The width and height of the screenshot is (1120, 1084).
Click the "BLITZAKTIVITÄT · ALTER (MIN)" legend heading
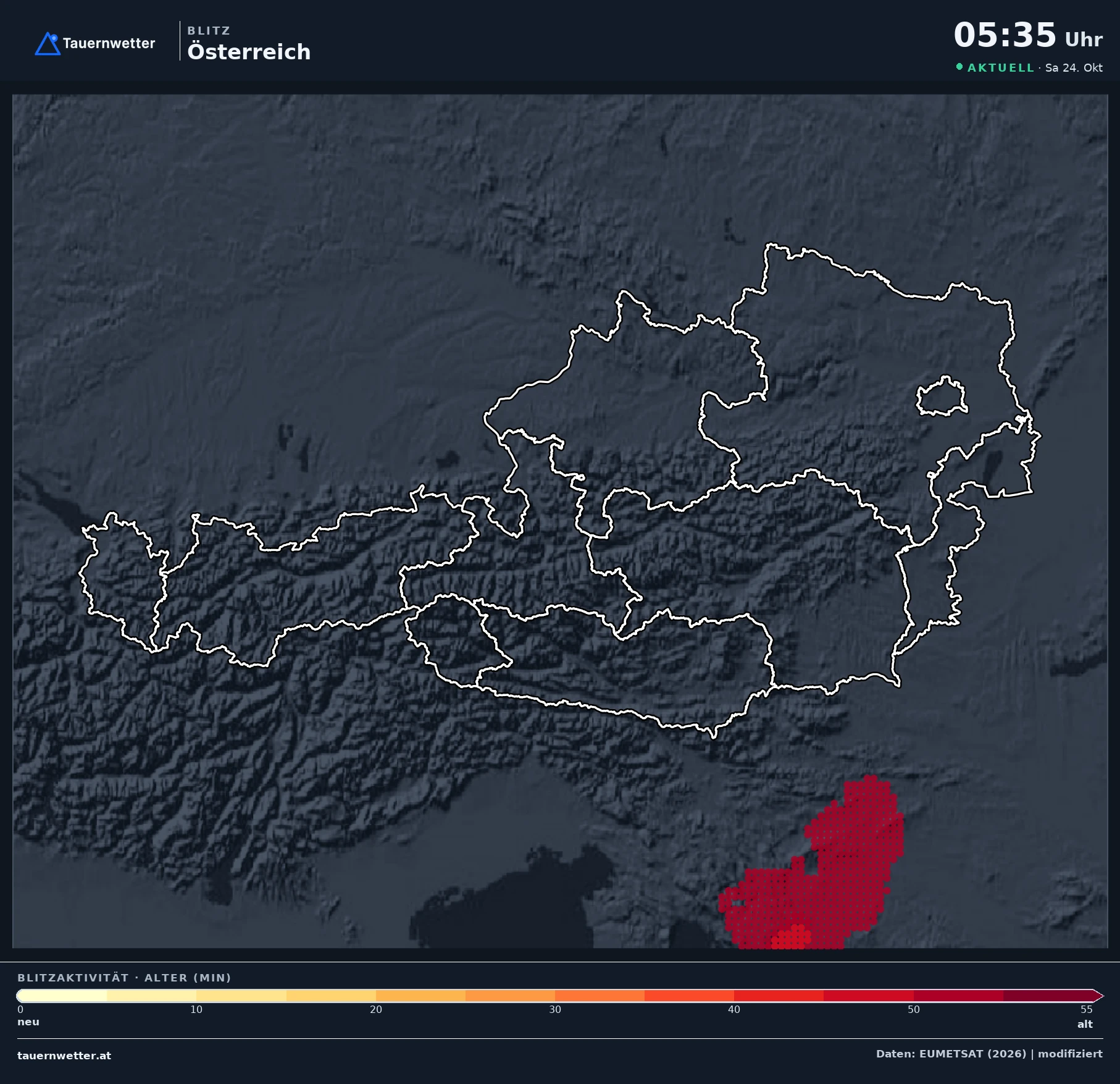124,978
